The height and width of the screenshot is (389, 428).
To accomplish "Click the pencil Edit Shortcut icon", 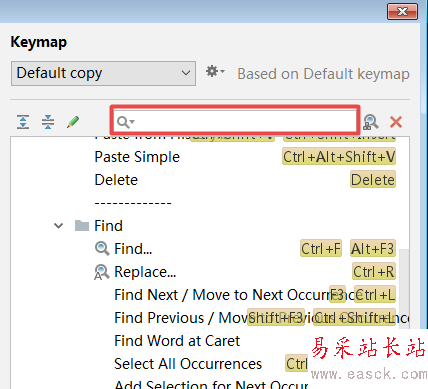I will [73, 122].
